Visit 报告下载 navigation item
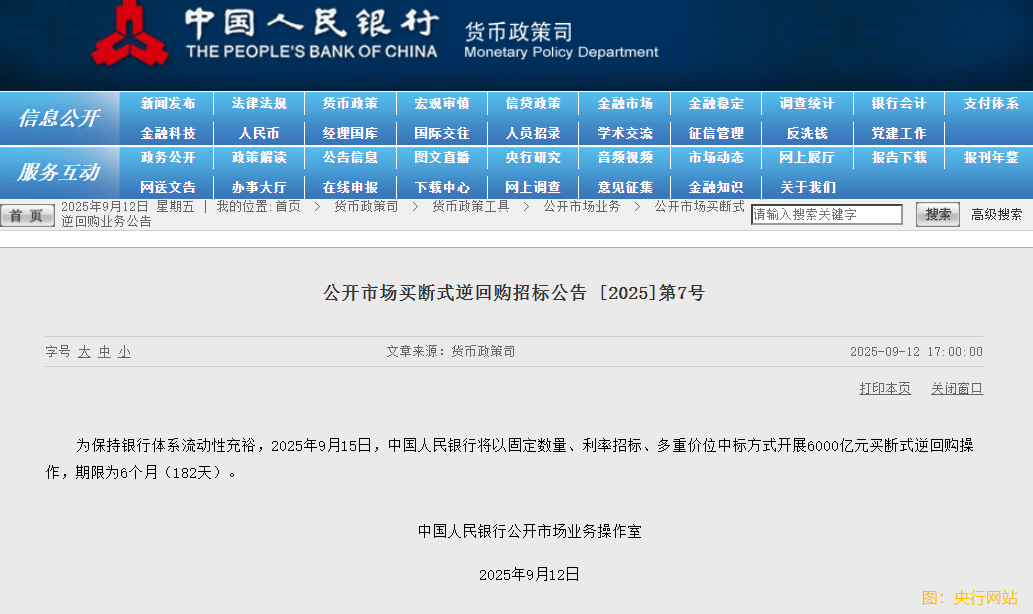Screen dimensions: 1033x614 coord(899,157)
